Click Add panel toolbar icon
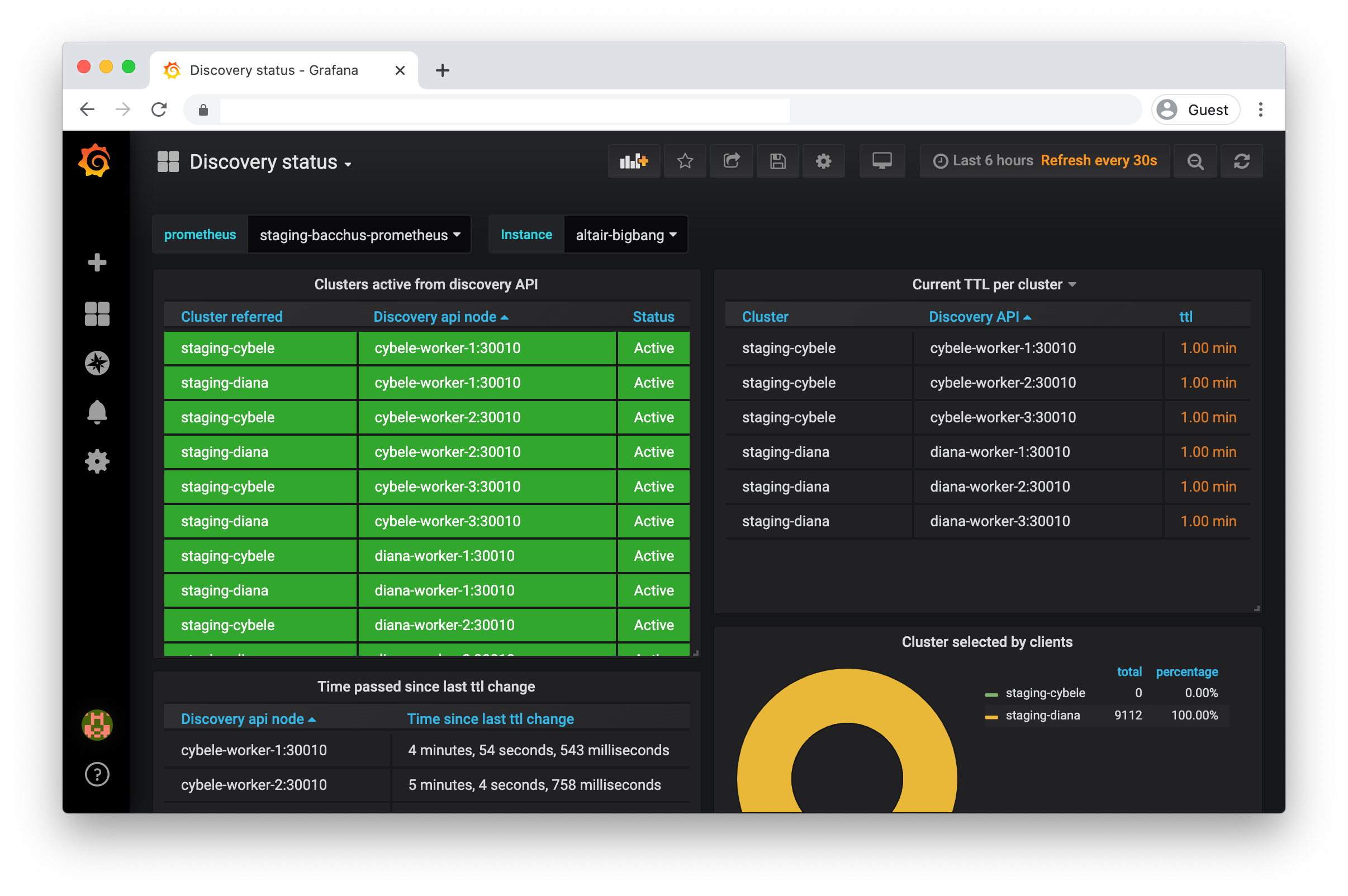 tap(634, 161)
